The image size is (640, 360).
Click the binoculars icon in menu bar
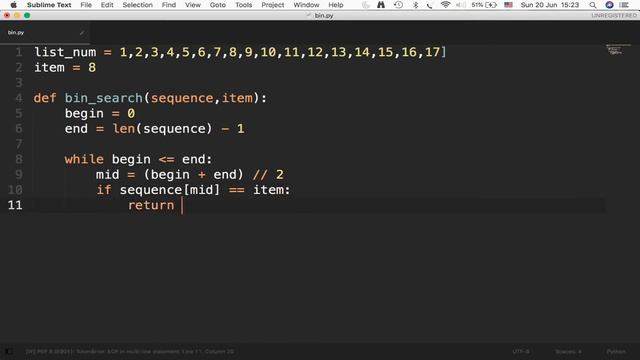coord(381,5)
